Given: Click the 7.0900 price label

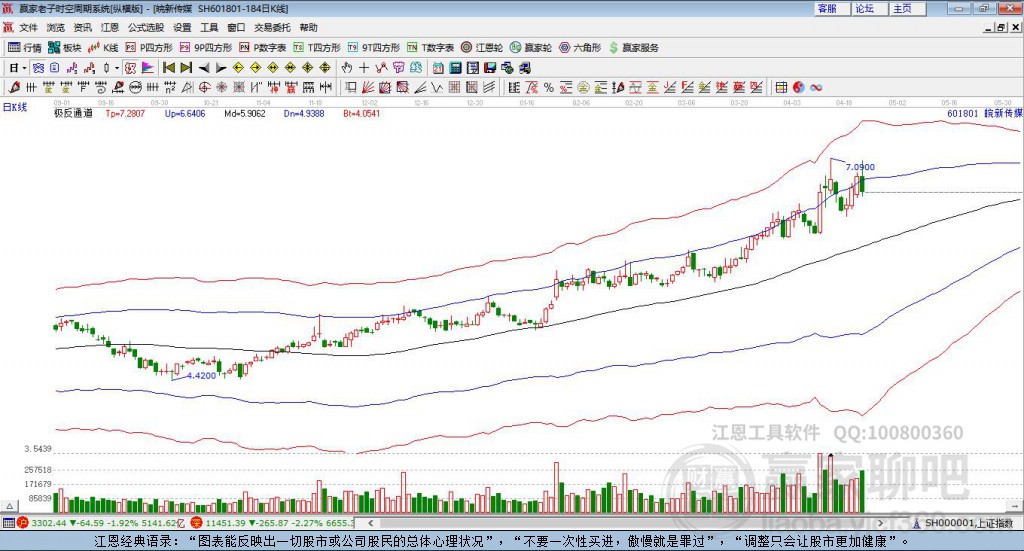Looking at the screenshot, I should 860,167.
